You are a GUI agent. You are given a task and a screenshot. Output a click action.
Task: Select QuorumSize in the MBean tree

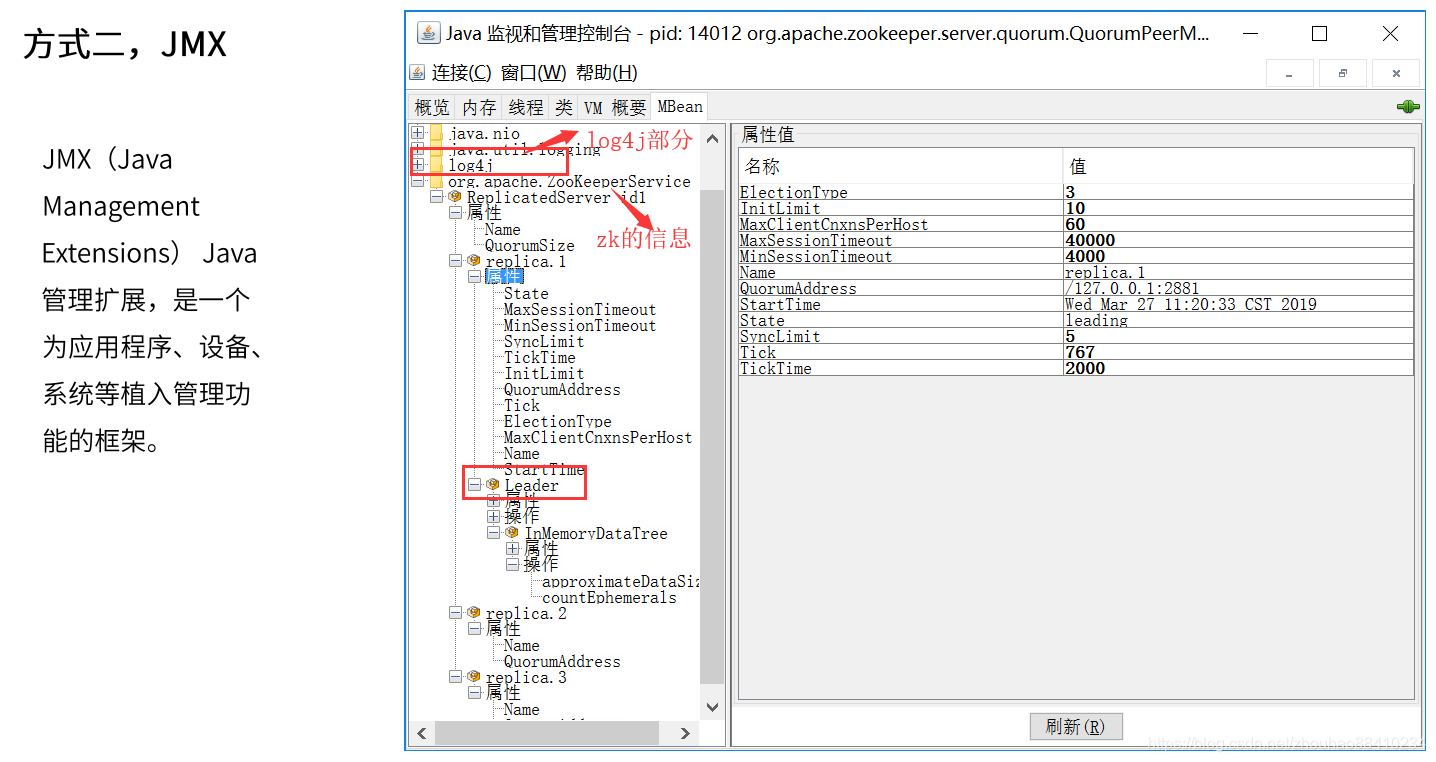(529, 245)
